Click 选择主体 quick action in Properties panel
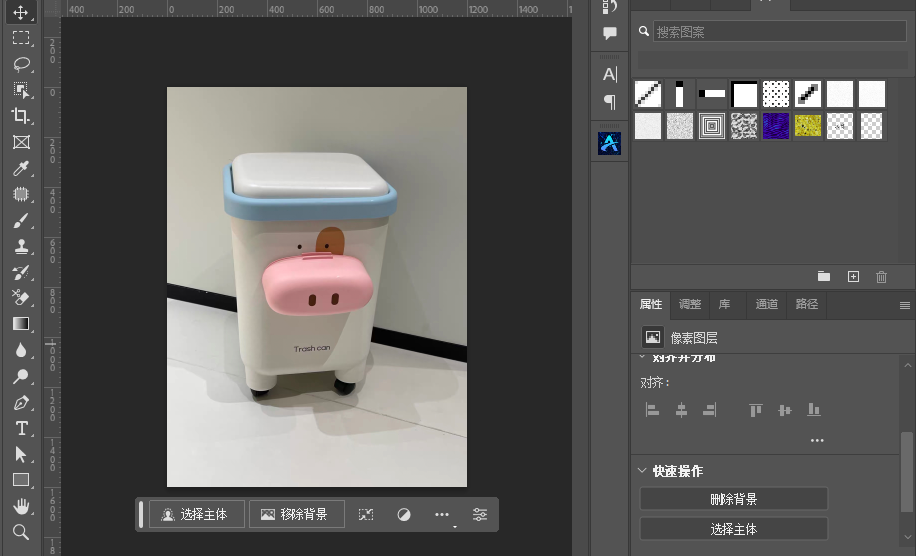This screenshot has width=916, height=556. pos(734,529)
